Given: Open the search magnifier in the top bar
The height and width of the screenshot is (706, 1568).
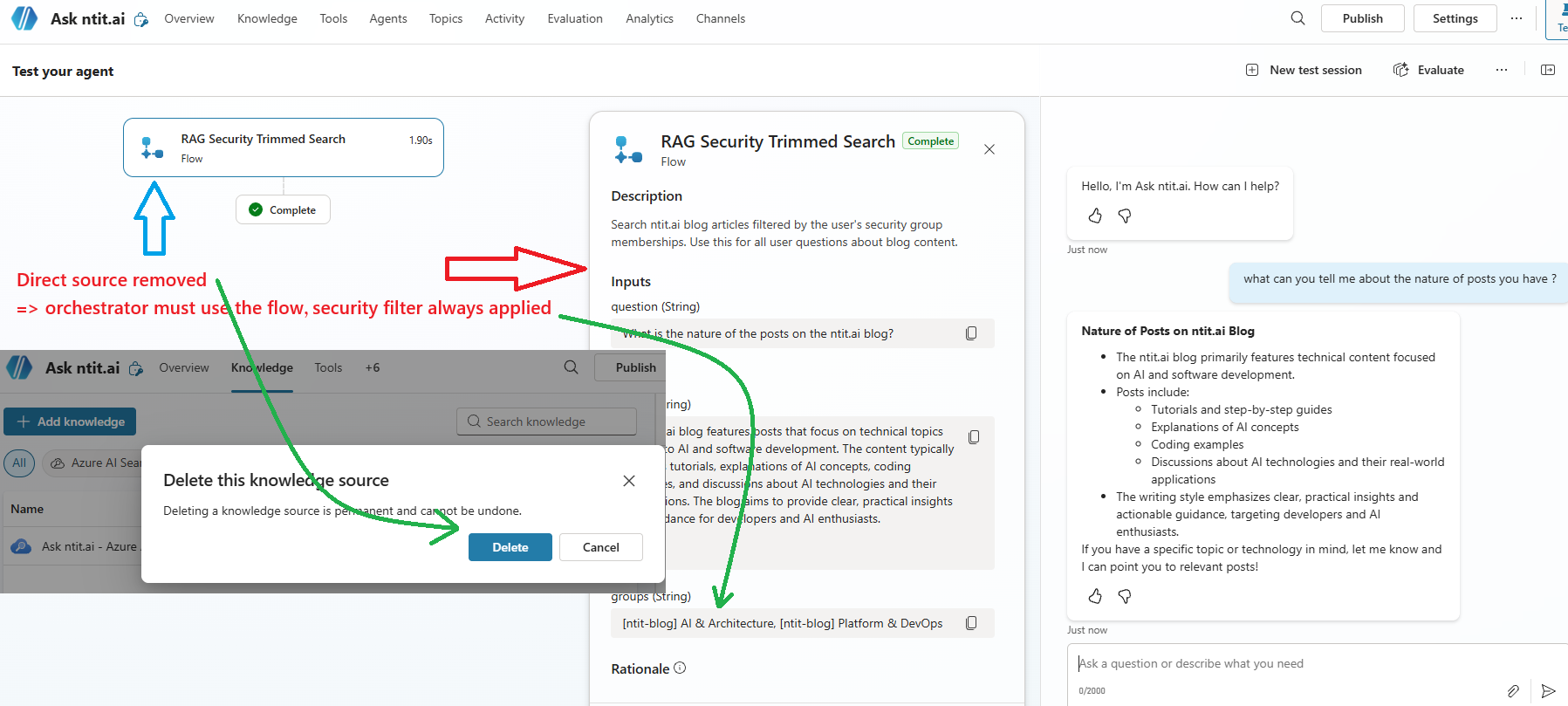Looking at the screenshot, I should click(1298, 18).
